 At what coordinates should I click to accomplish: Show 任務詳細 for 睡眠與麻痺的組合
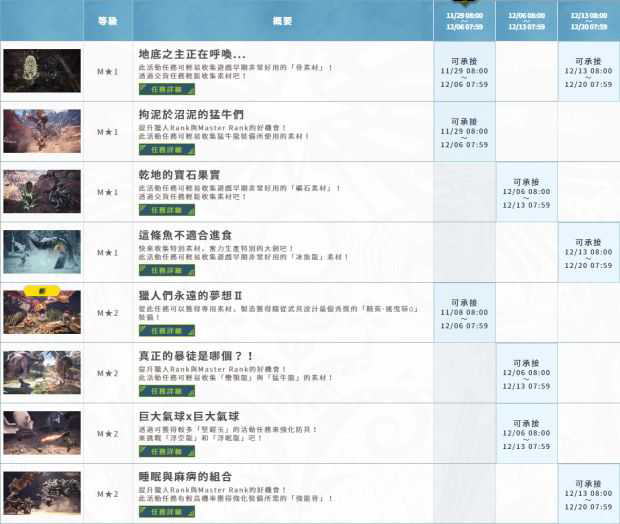(x=160, y=511)
